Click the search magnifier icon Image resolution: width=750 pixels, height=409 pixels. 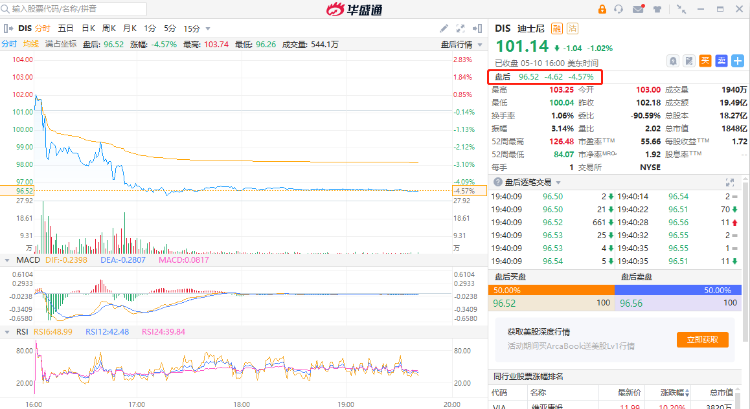click(x=5, y=9)
